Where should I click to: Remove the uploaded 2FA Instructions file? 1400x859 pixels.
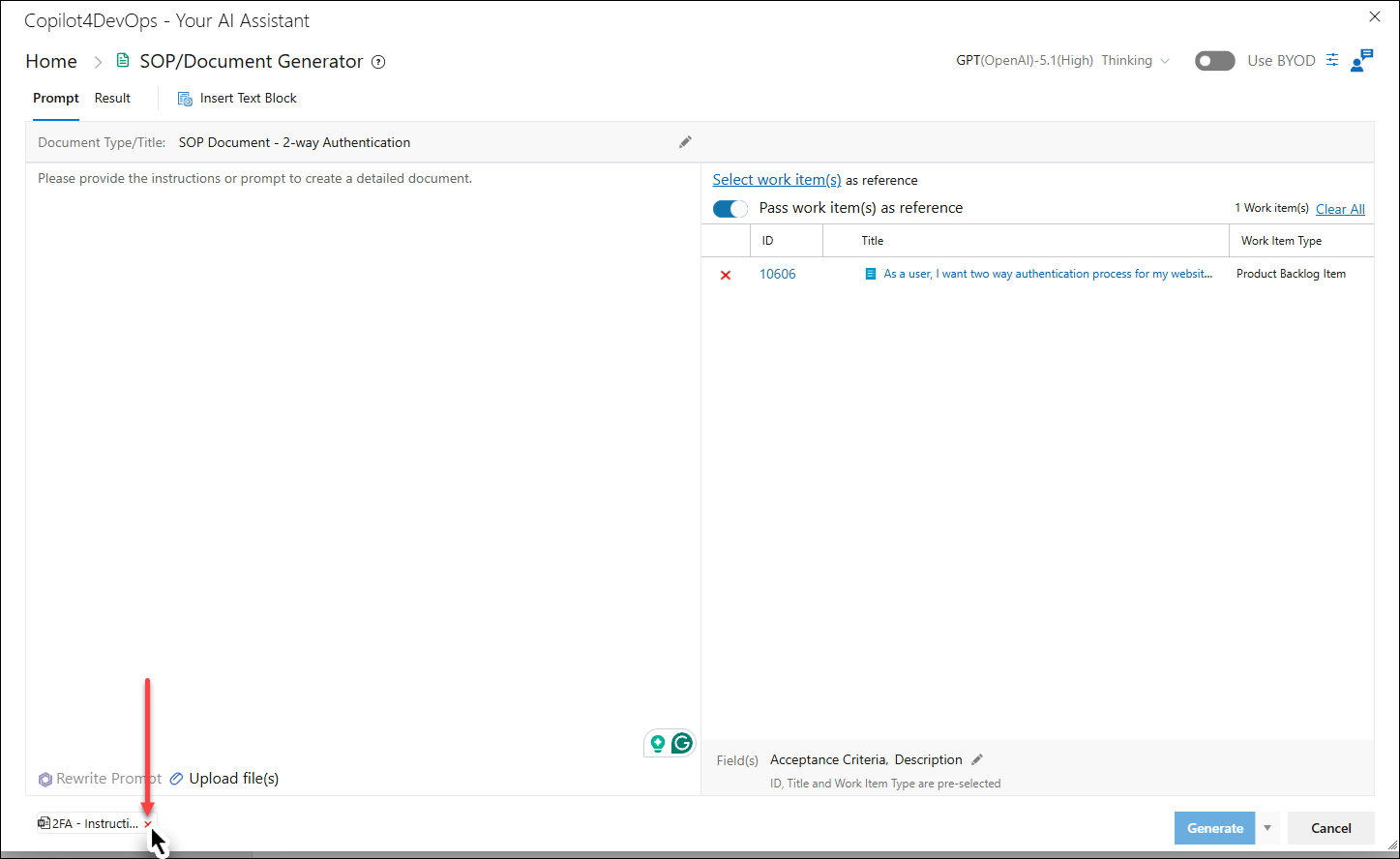click(148, 824)
